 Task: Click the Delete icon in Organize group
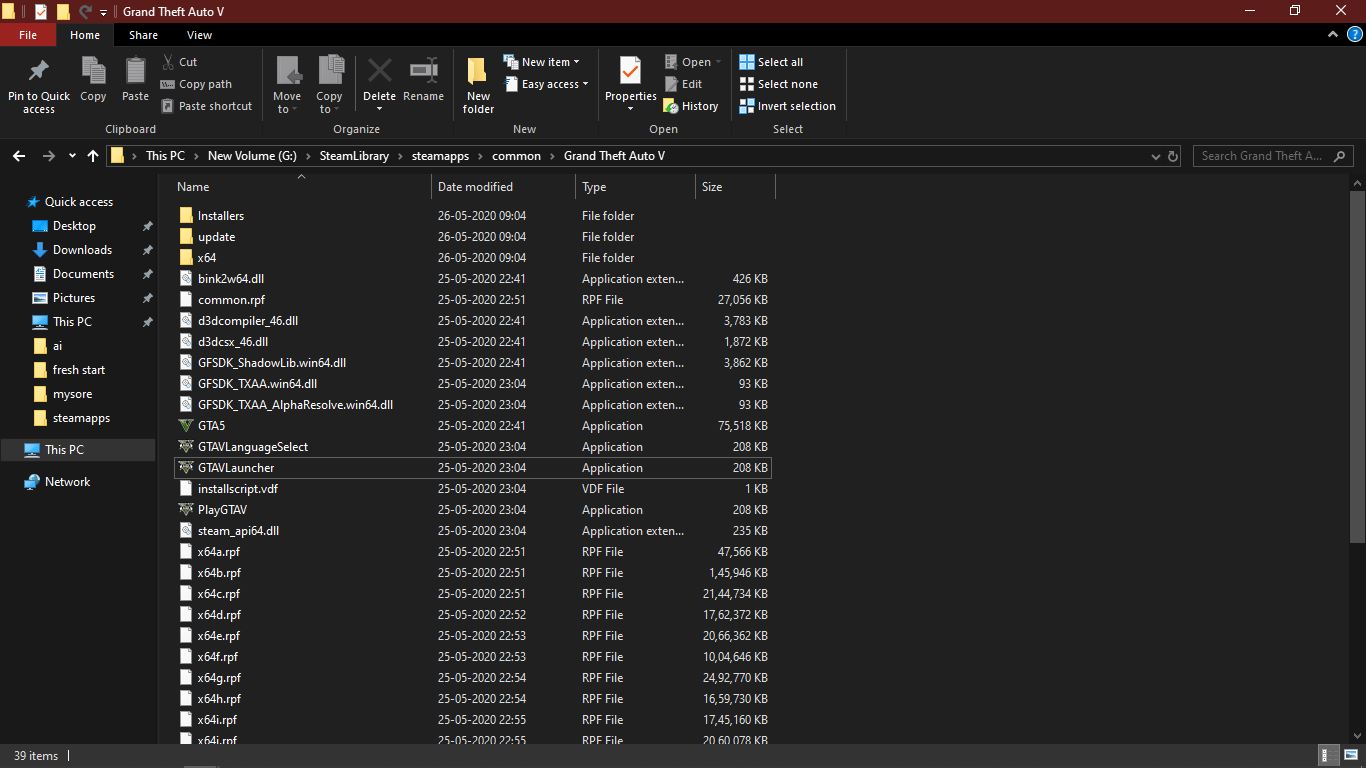coord(379,75)
